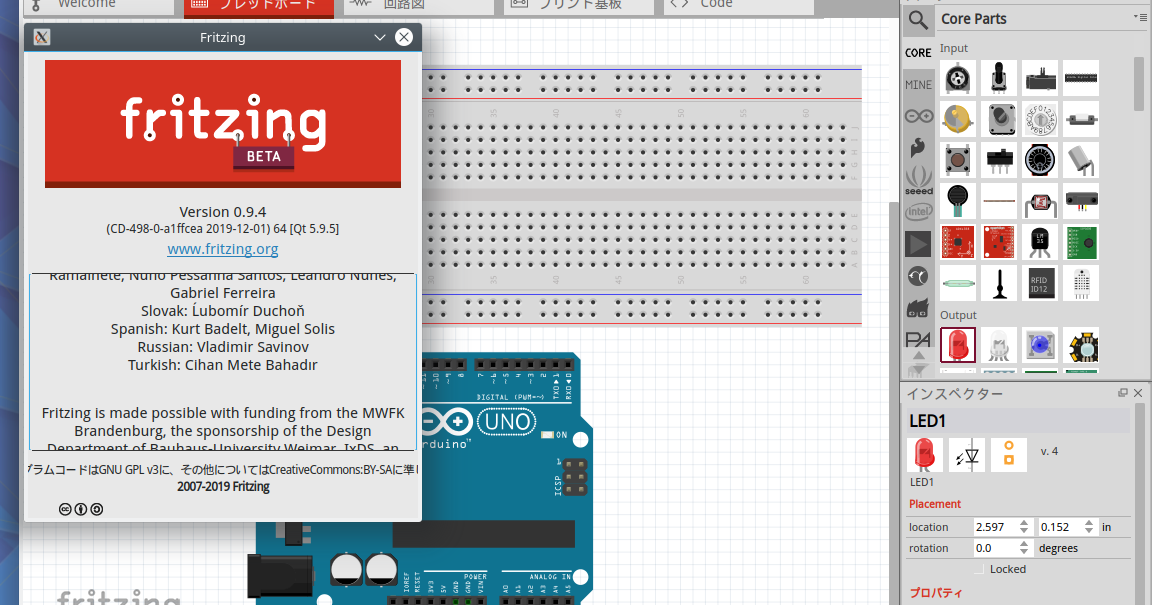
Task: Close the Fritzing about dialog
Action: point(404,37)
